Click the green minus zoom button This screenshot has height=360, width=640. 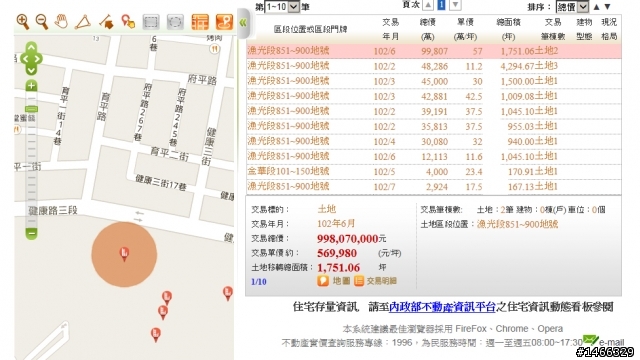tap(31, 233)
